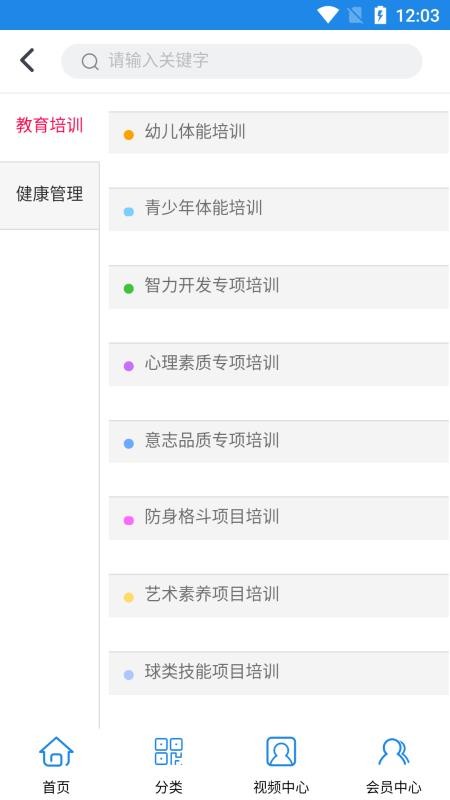This screenshot has width=450, height=800.
Task: Tap 防身格斗项目培训 entry
Action: (279, 518)
